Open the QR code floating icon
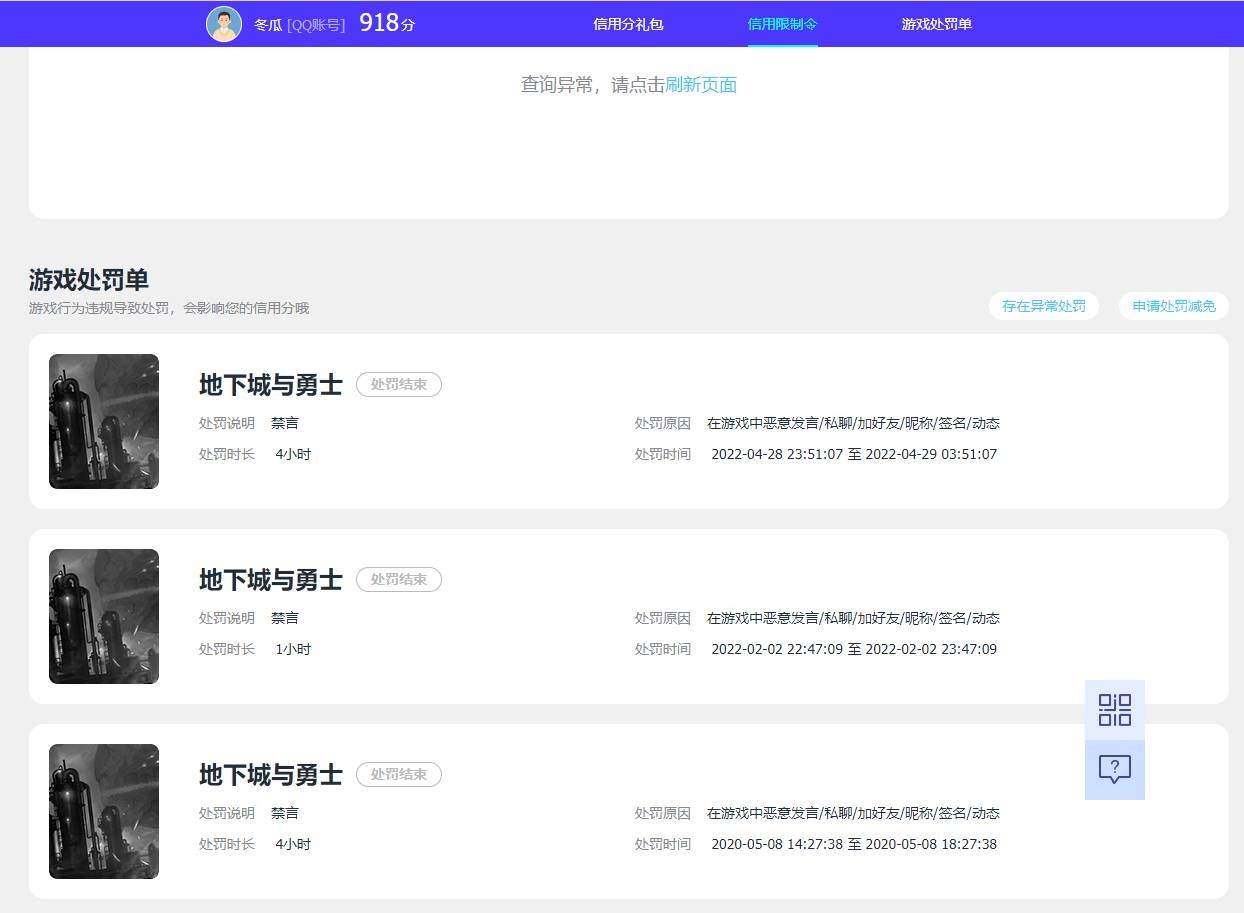1244x913 pixels. 1115,710
